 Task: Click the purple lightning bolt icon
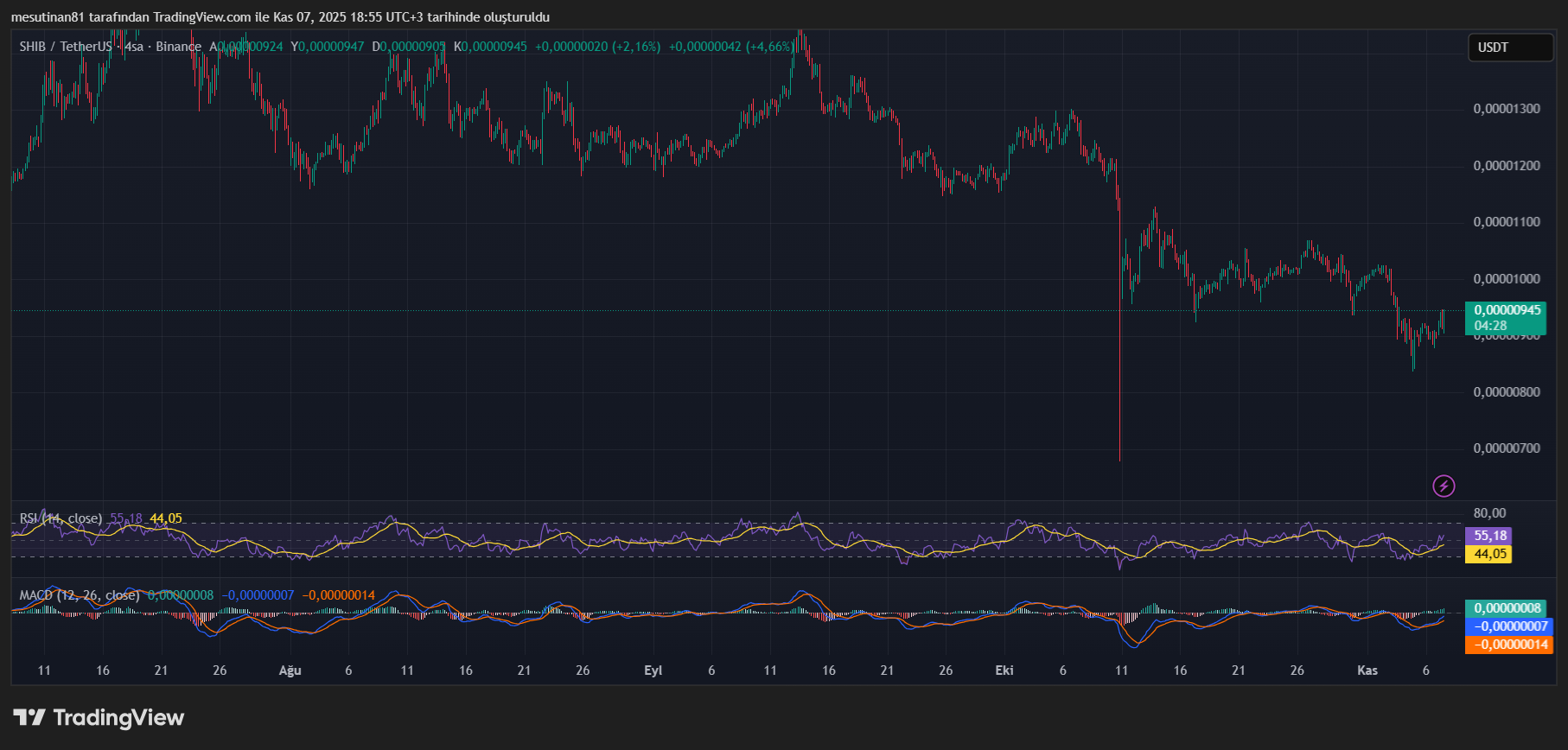(x=1444, y=486)
